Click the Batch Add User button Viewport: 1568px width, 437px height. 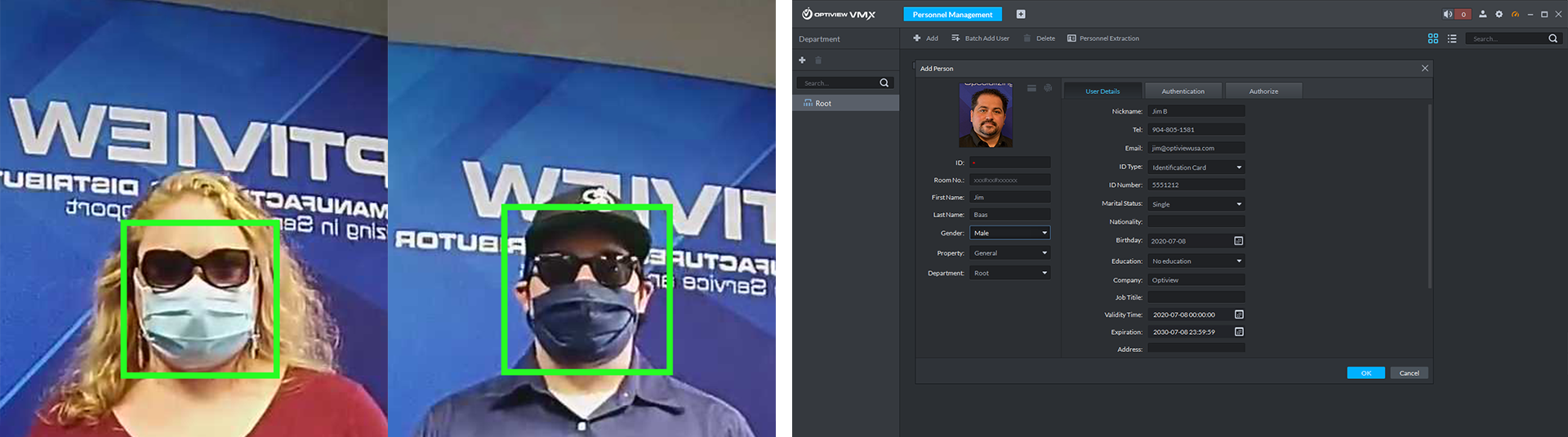click(980, 38)
